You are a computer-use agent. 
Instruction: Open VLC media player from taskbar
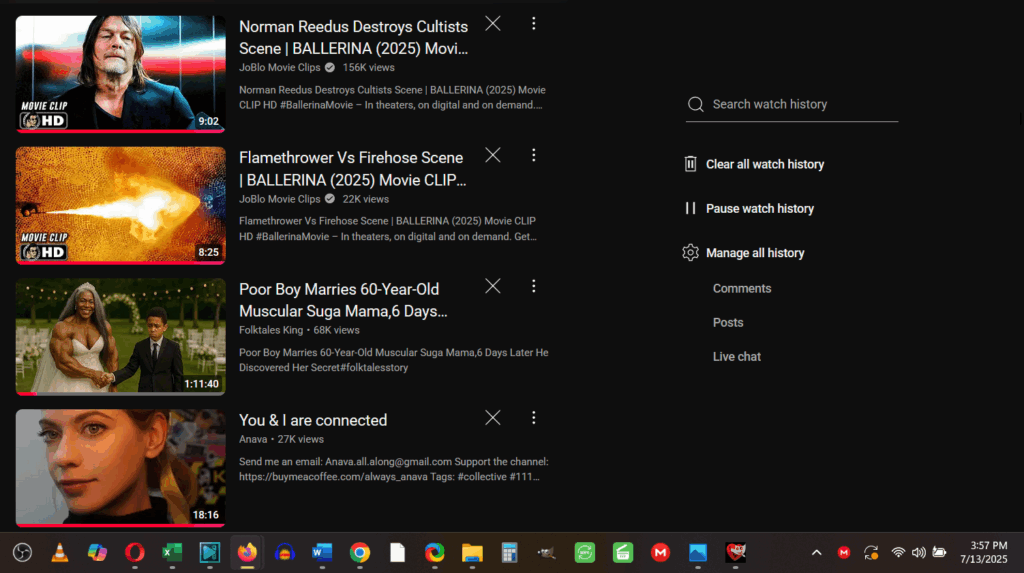(59, 553)
